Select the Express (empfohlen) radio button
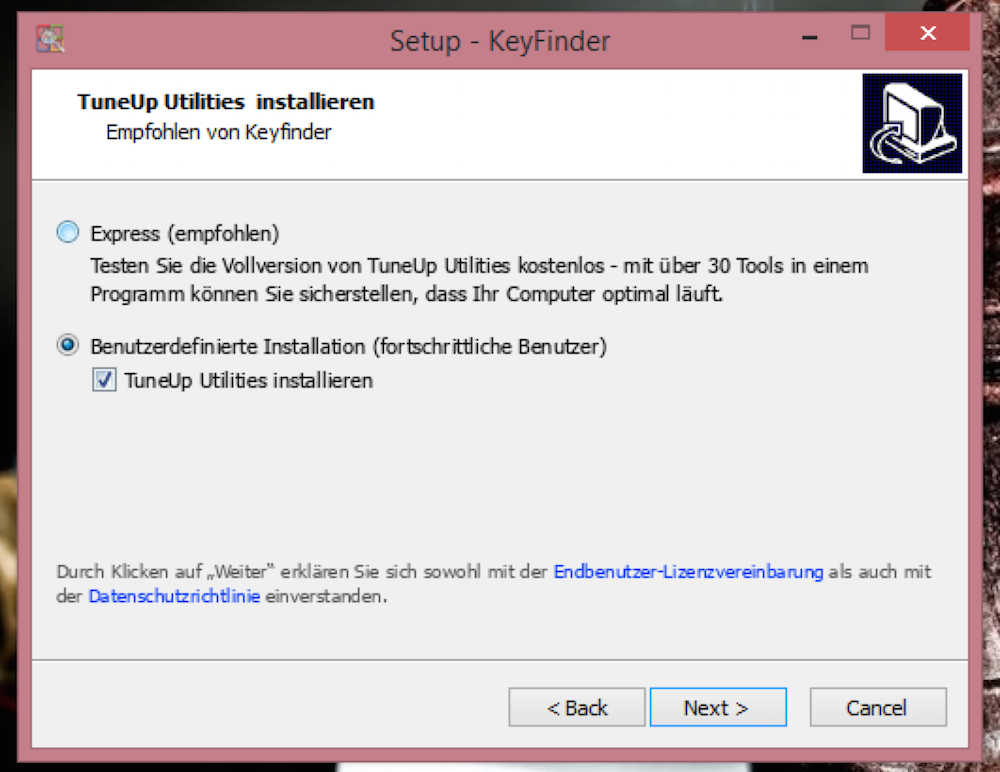 pyautogui.click(x=68, y=232)
